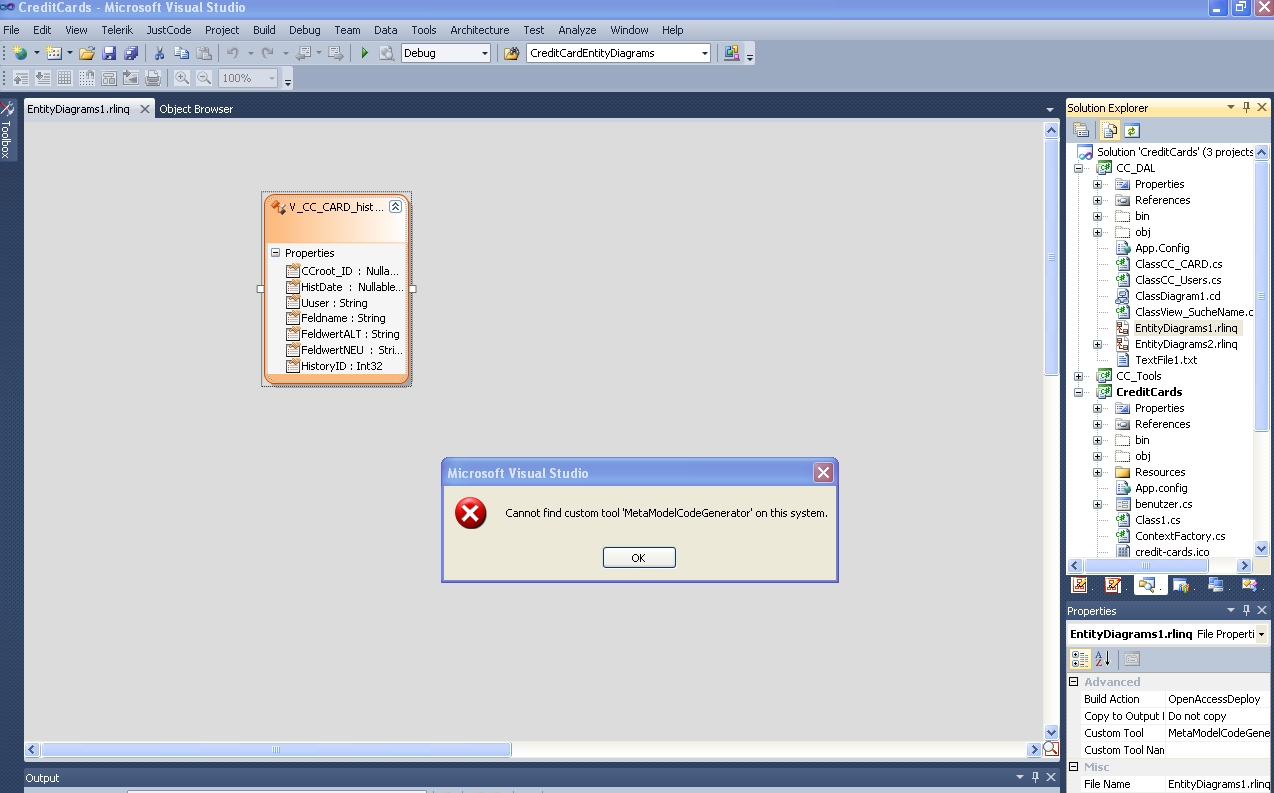Open the Toolbox side panel
Image resolution: width=1274 pixels, height=793 pixels.
point(7,130)
